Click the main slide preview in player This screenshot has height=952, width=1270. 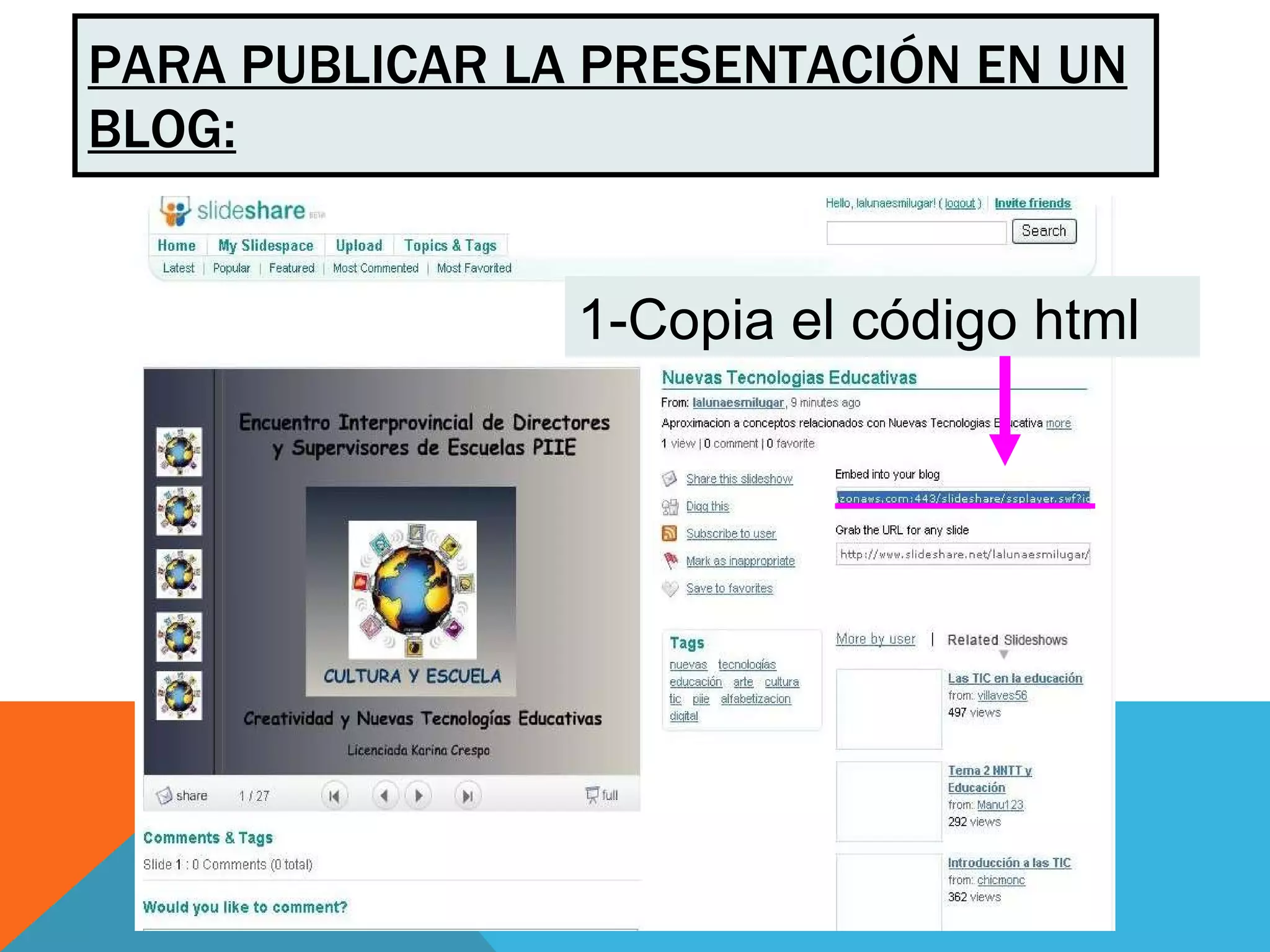(x=392, y=571)
